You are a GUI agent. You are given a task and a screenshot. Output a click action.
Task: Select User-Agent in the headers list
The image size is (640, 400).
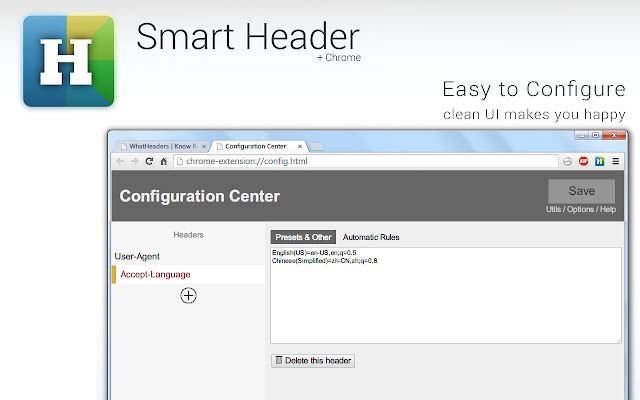[x=138, y=256]
